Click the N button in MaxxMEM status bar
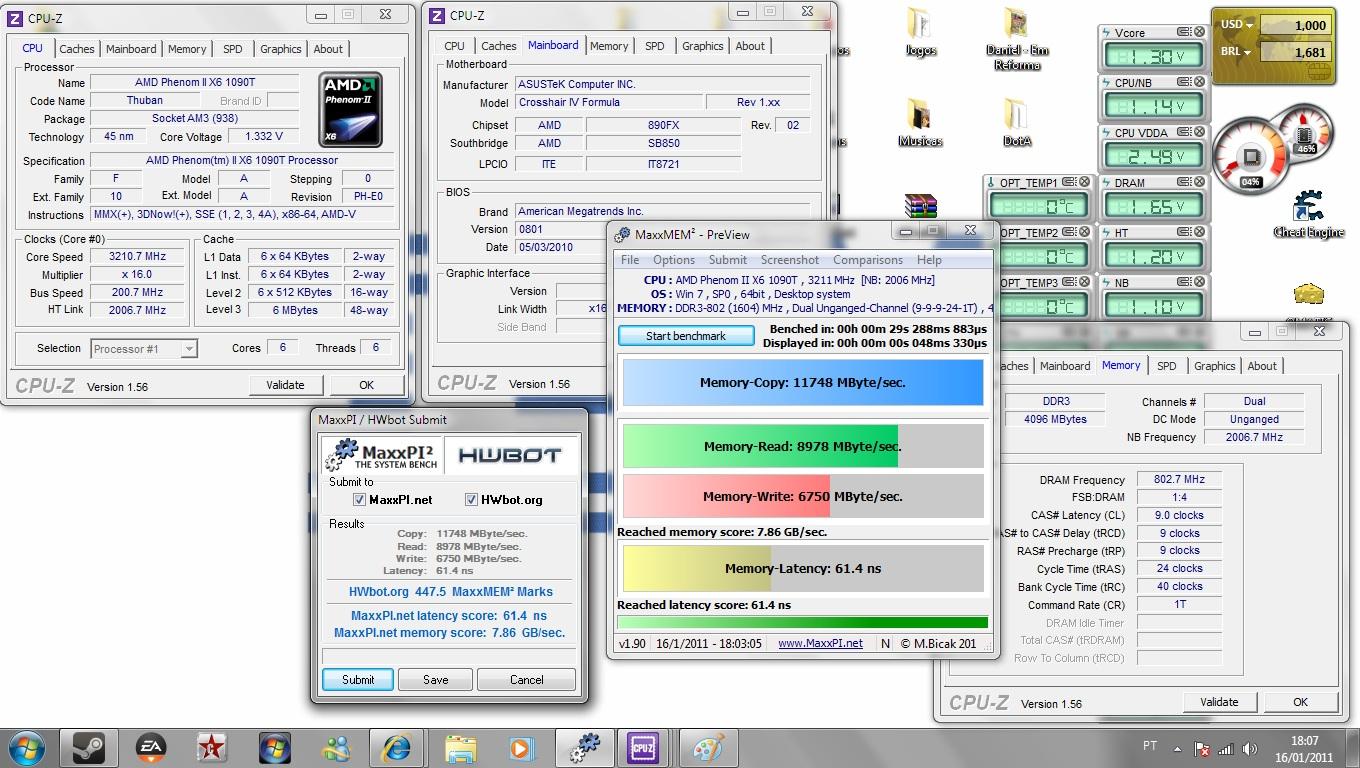The width and height of the screenshot is (1360, 768). [x=885, y=643]
